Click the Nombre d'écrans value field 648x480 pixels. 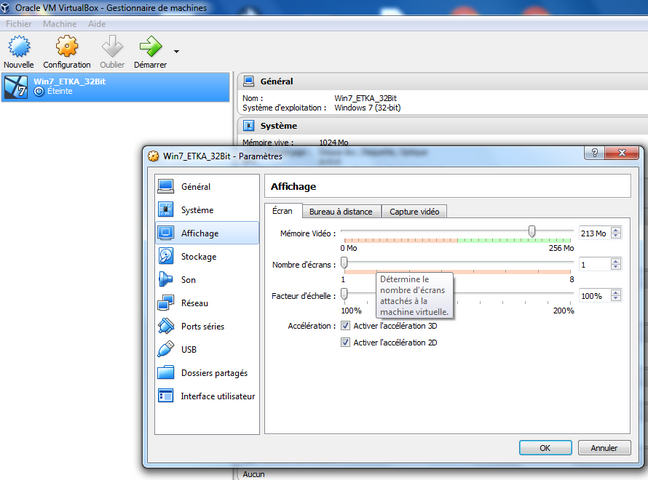(x=595, y=265)
